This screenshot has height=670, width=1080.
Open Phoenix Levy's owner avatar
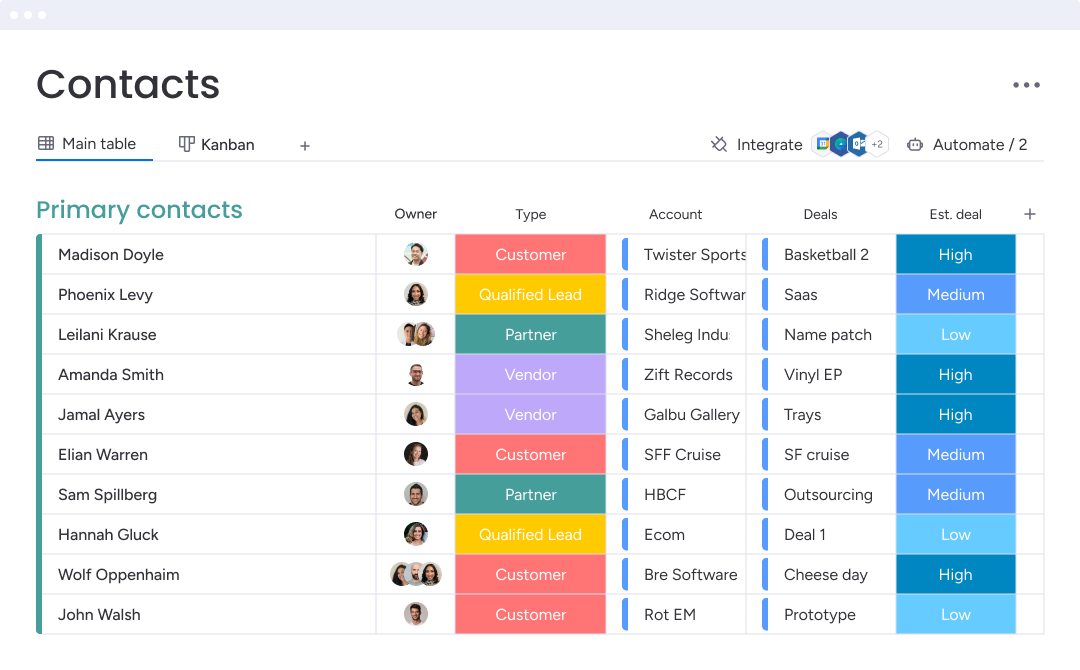415,294
